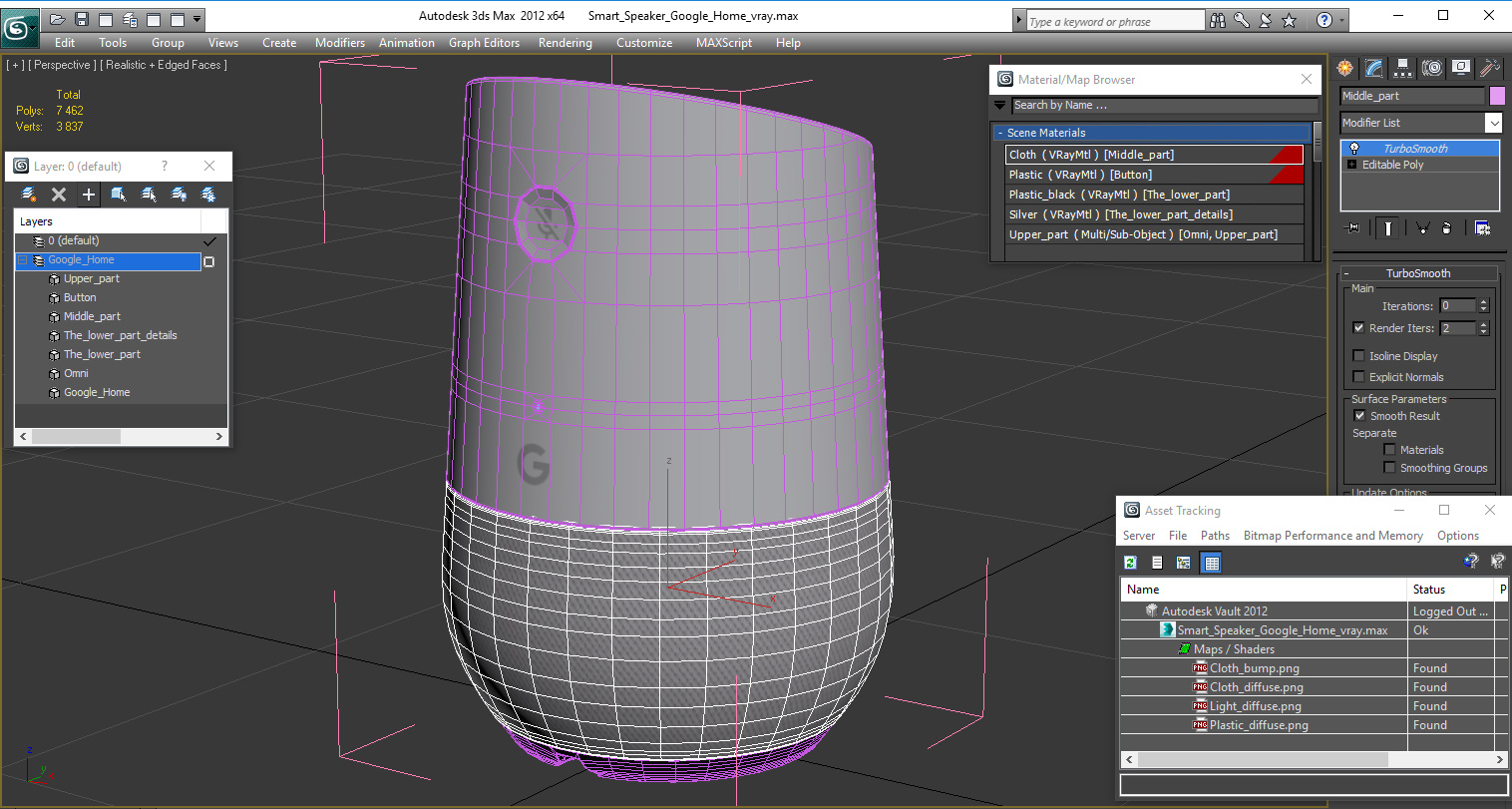
Task: Click Table View icon in Asset Tracking
Action: pos(1211,563)
